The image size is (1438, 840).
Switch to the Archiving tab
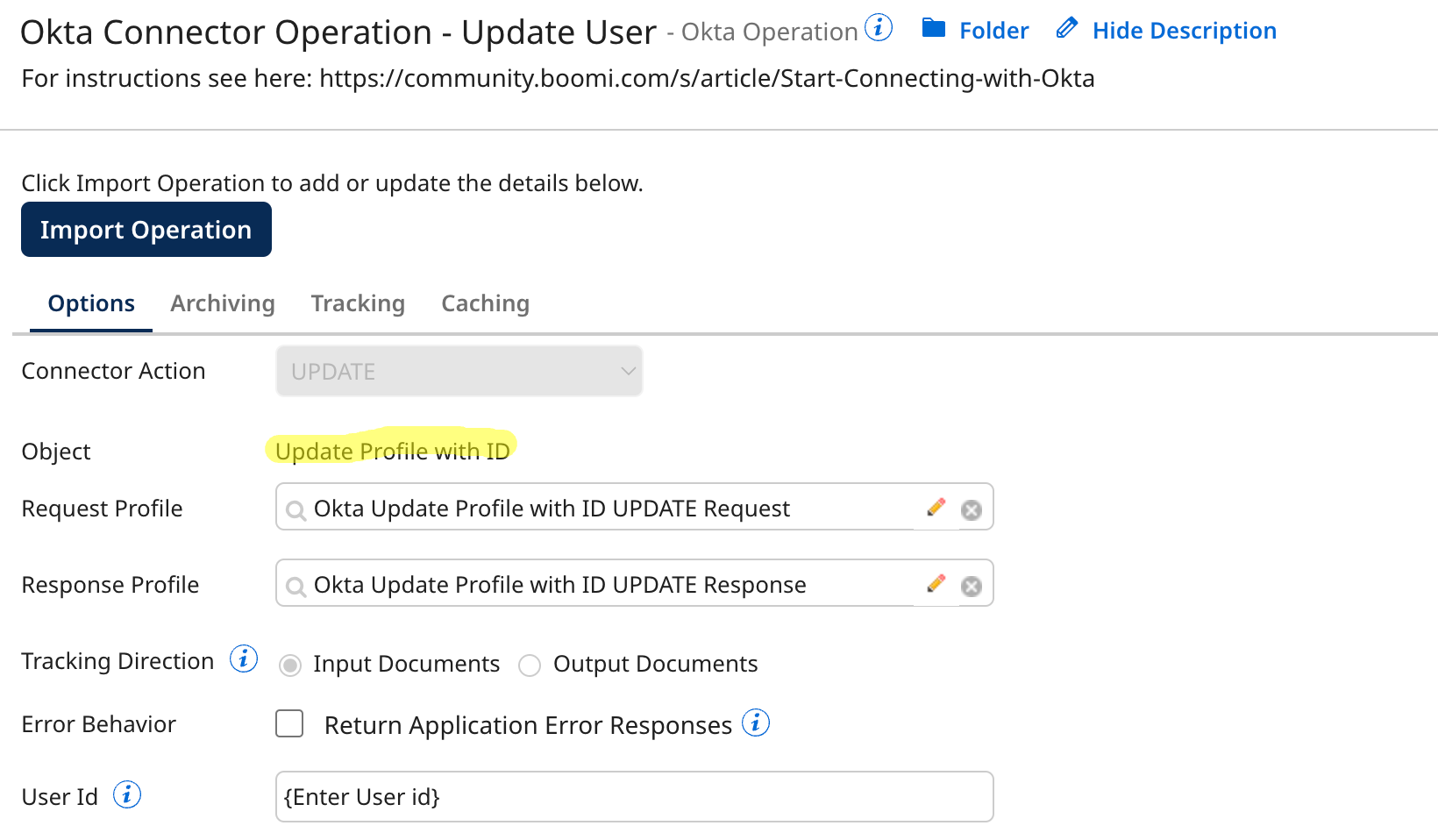click(223, 303)
